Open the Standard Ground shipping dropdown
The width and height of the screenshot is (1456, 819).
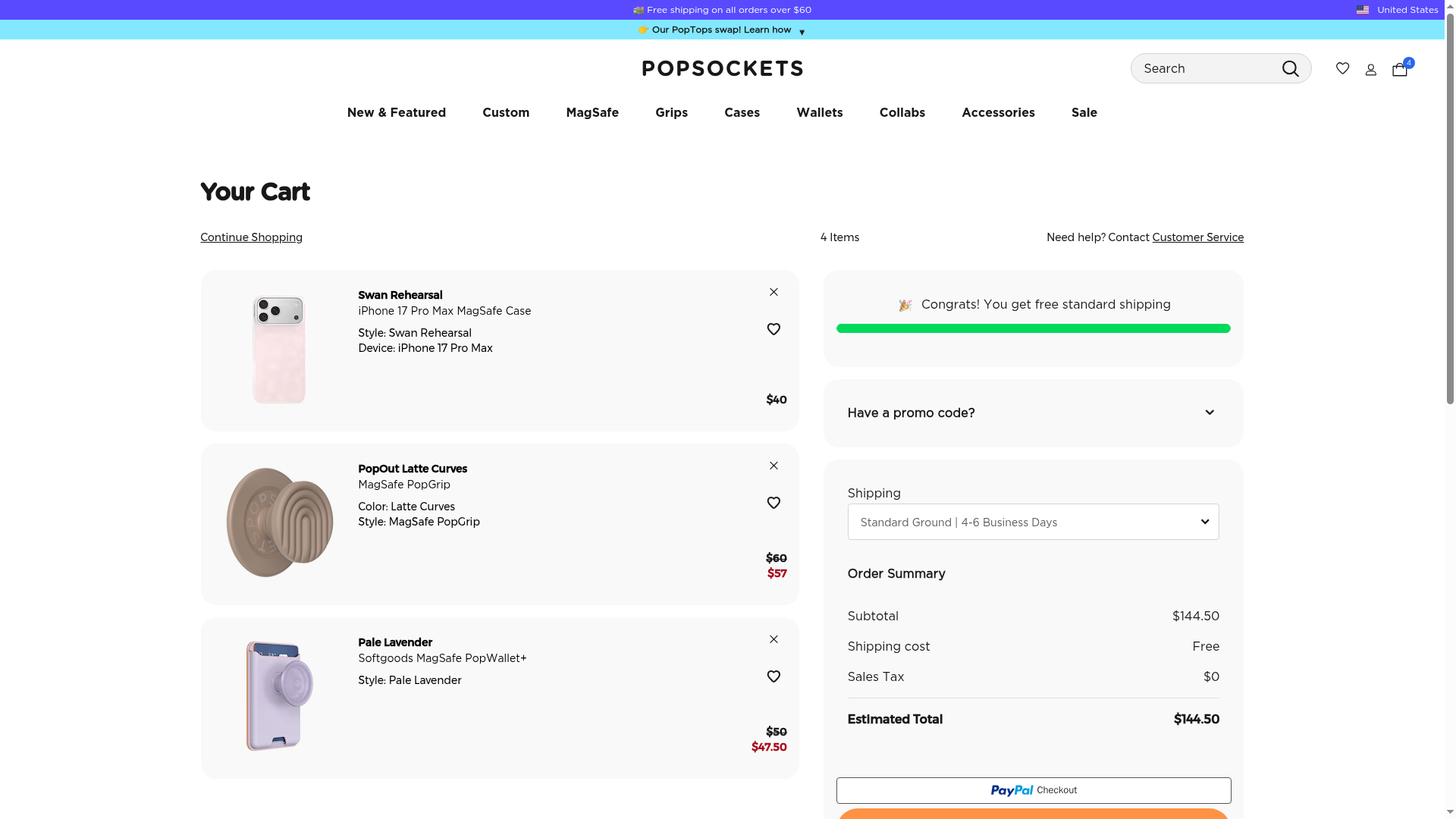coord(1033,522)
